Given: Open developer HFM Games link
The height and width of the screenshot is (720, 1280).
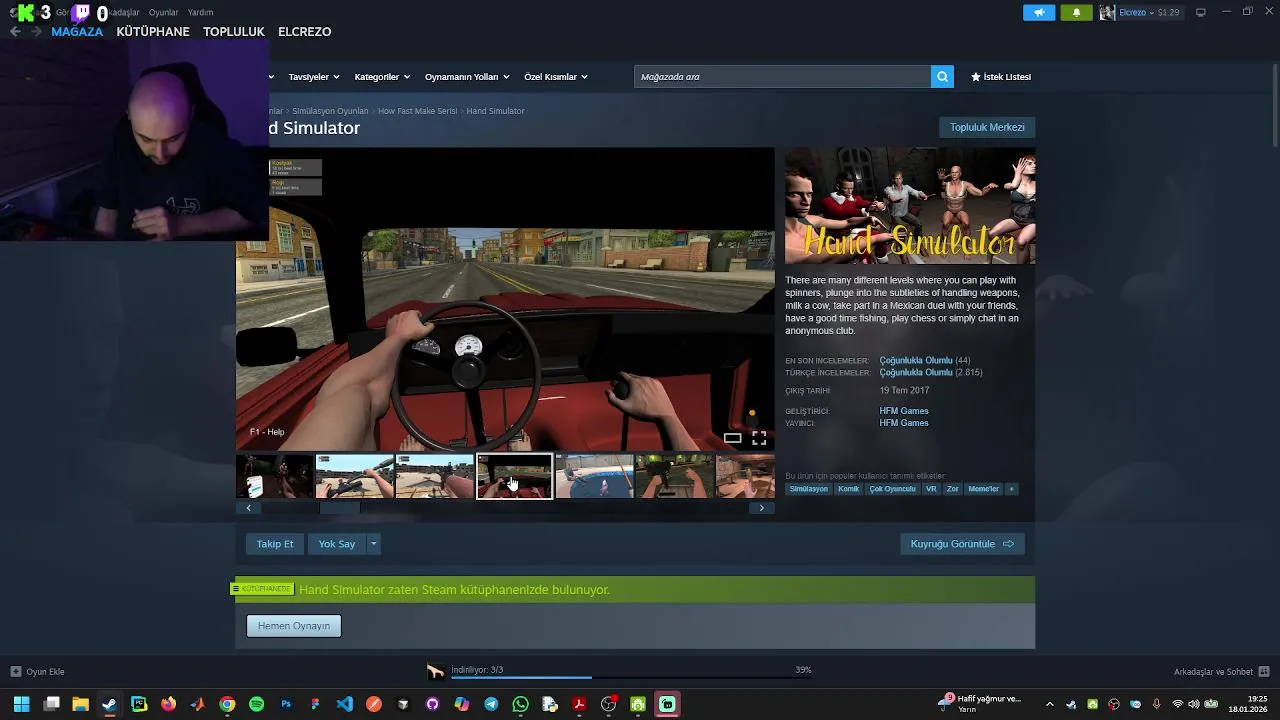Looking at the screenshot, I should click(904, 411).
